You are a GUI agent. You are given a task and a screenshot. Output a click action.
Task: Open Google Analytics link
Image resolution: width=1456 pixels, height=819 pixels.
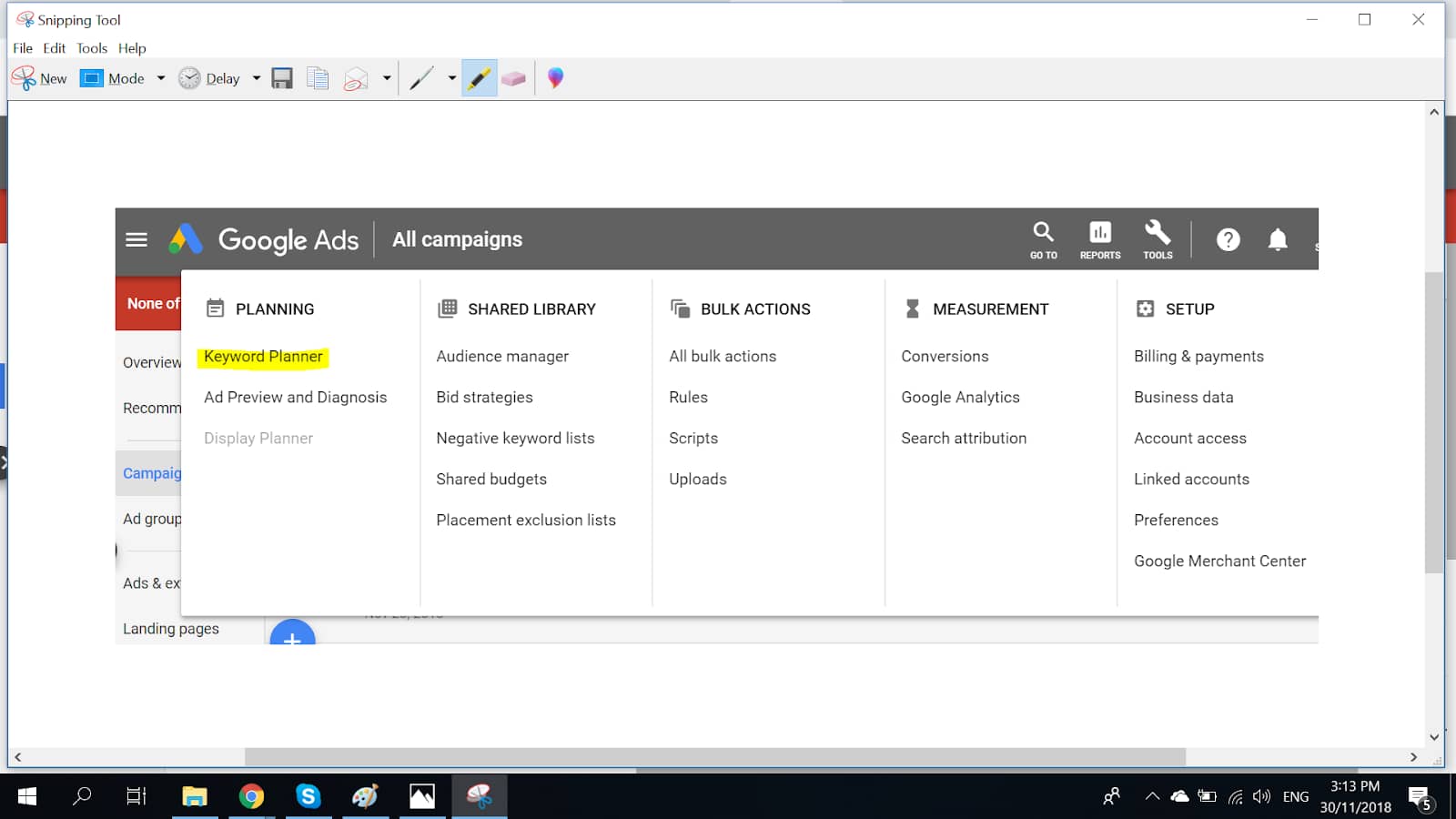pos(960,398)
